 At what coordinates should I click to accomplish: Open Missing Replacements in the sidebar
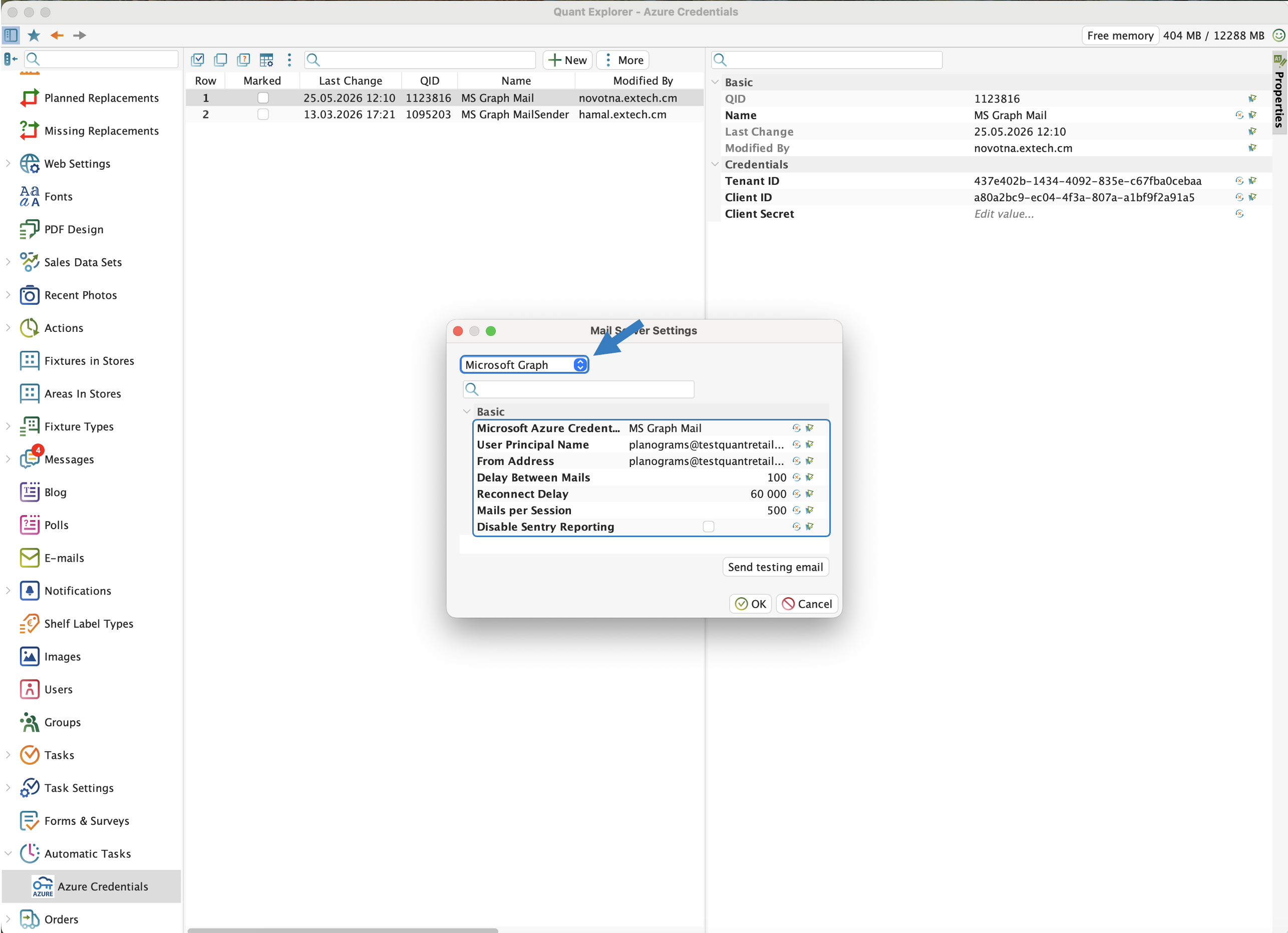(x=102, y=131)
